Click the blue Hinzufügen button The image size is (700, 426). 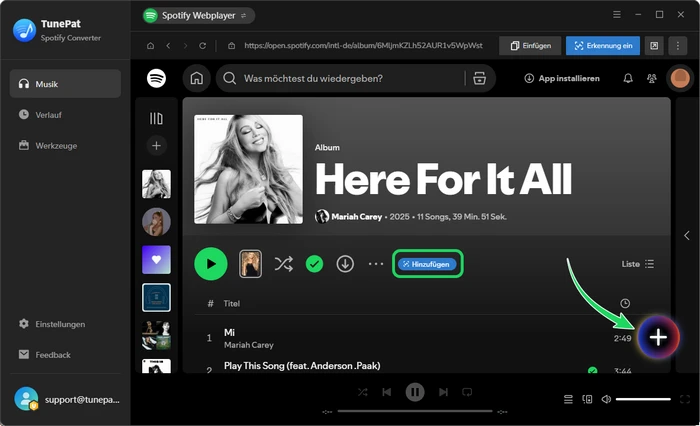[x=427, y=264]
